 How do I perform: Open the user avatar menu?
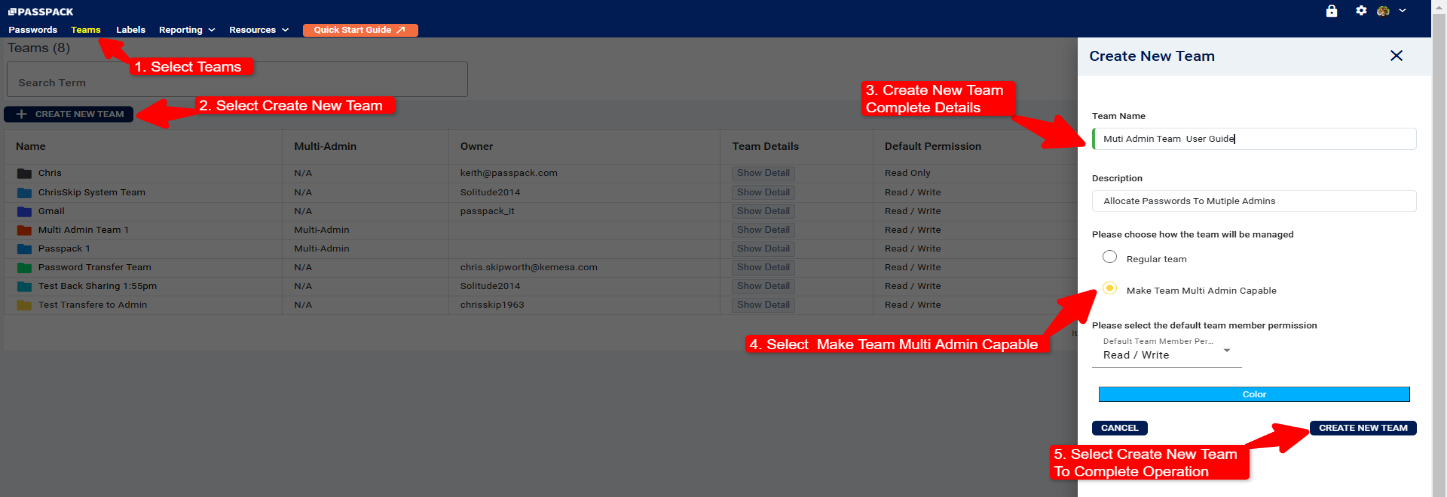[x=1383, y=11]
